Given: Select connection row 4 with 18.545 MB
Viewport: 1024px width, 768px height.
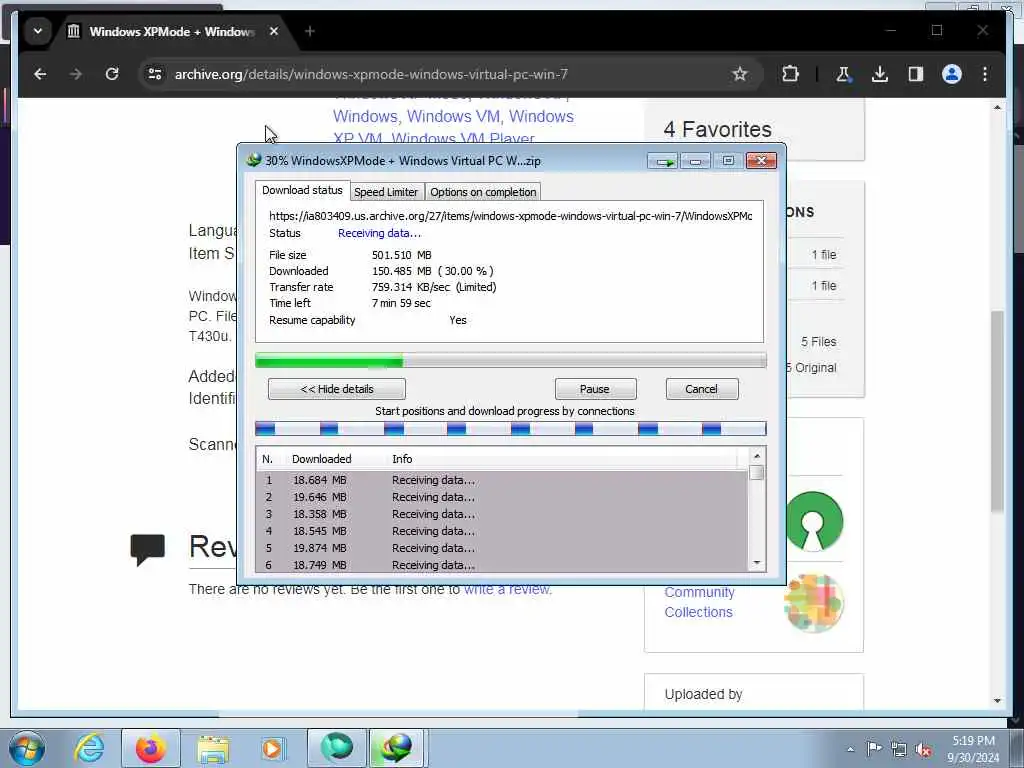Looking at the screenshot, I should click(502, 531).
